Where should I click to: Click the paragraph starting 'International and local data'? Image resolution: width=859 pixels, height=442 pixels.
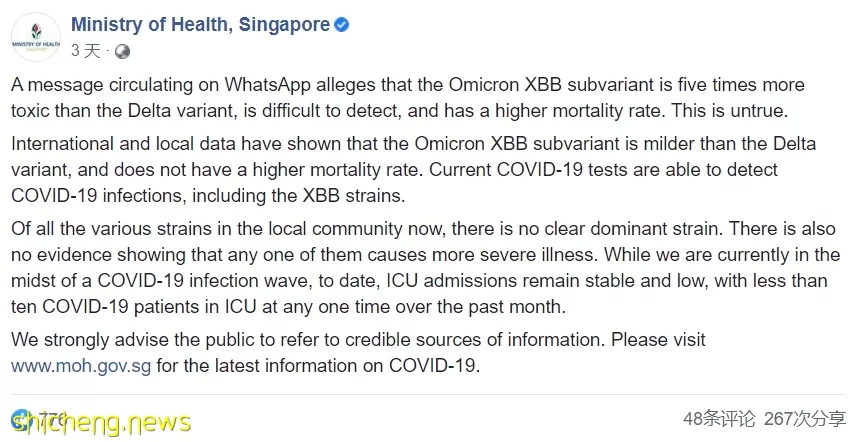coord(414,169)
